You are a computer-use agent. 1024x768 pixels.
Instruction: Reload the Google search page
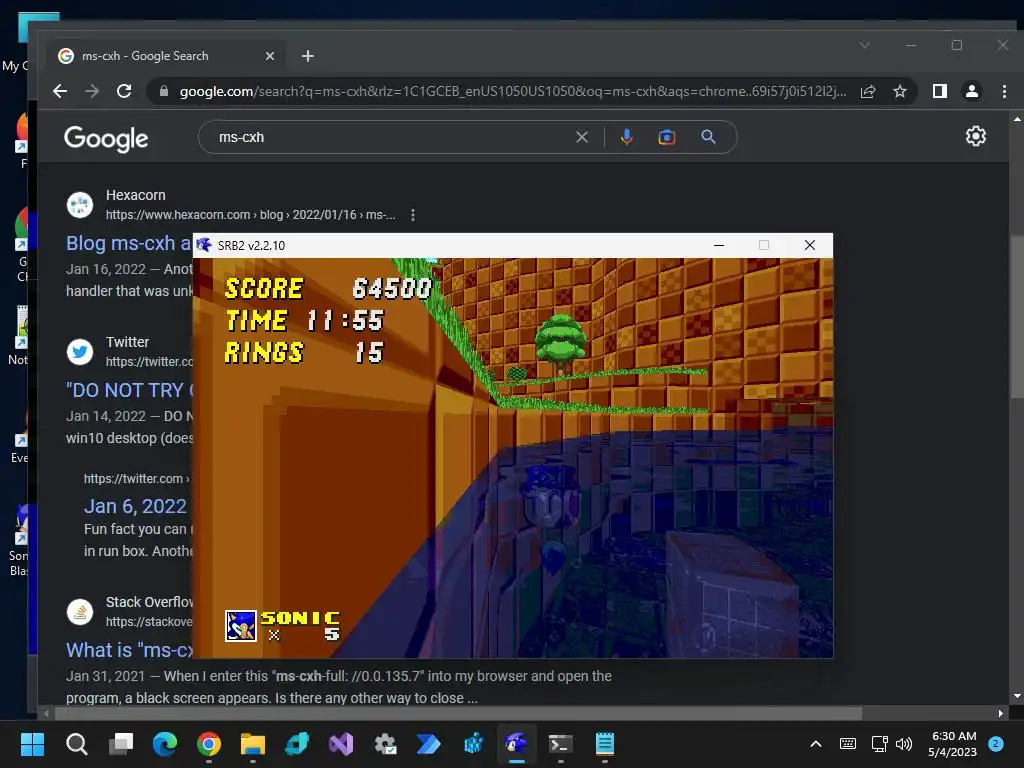(124, 91)
